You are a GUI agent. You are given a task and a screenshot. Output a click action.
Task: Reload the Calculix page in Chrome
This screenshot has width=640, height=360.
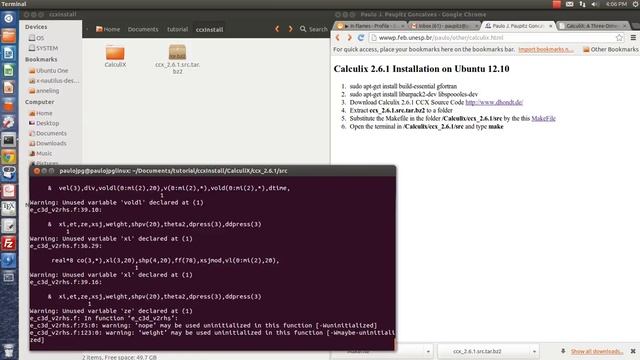point(361,38)
